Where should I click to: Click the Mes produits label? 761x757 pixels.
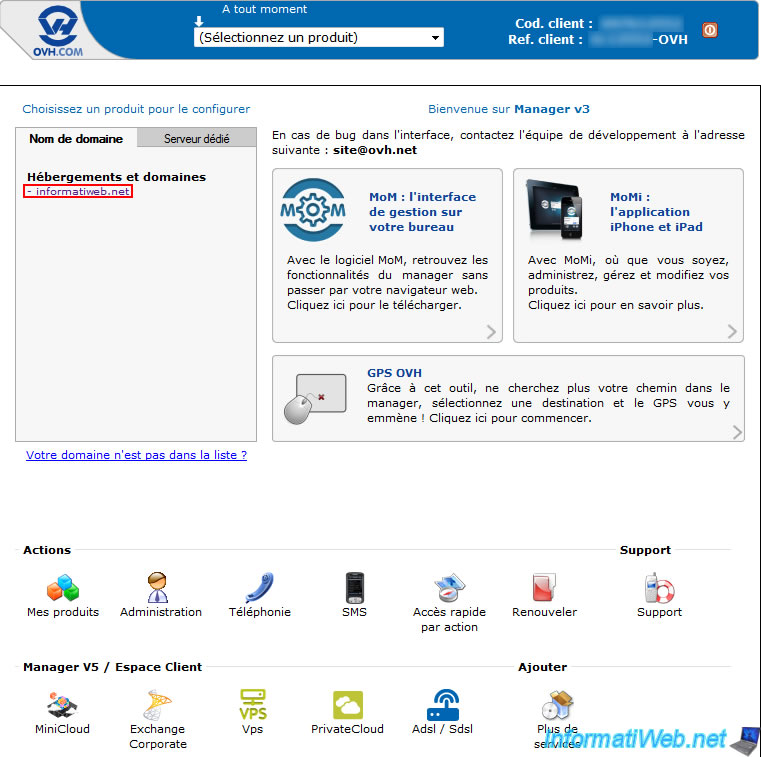(x=63, y=612)
